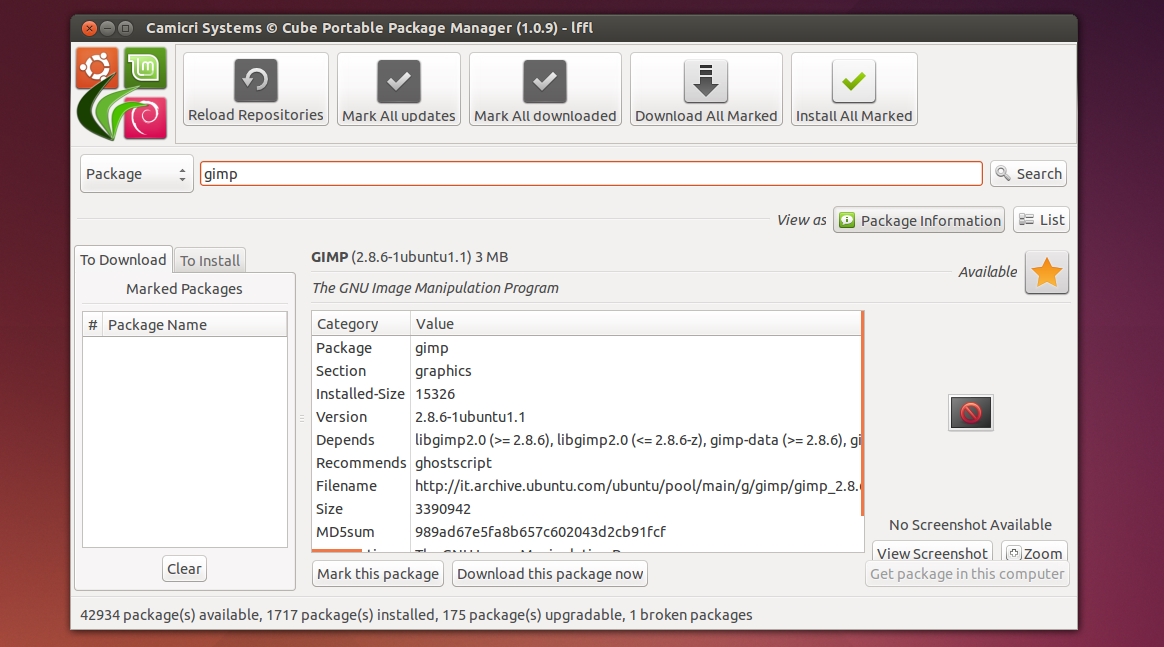The height and width of the screenshot is (647, 1164).
Task: Click the # column header
Action: pos(93,325)
